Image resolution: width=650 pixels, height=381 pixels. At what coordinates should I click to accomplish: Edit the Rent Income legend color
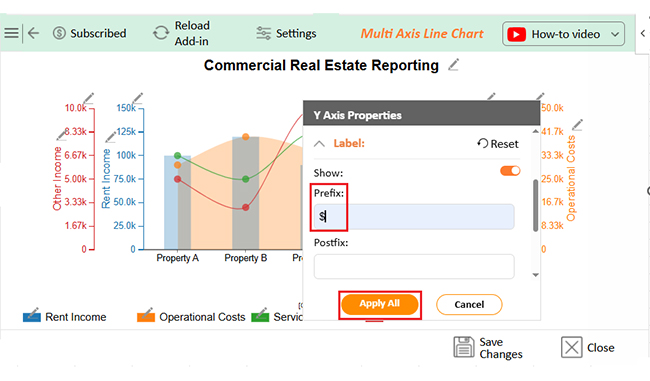[x=32, y=315]
